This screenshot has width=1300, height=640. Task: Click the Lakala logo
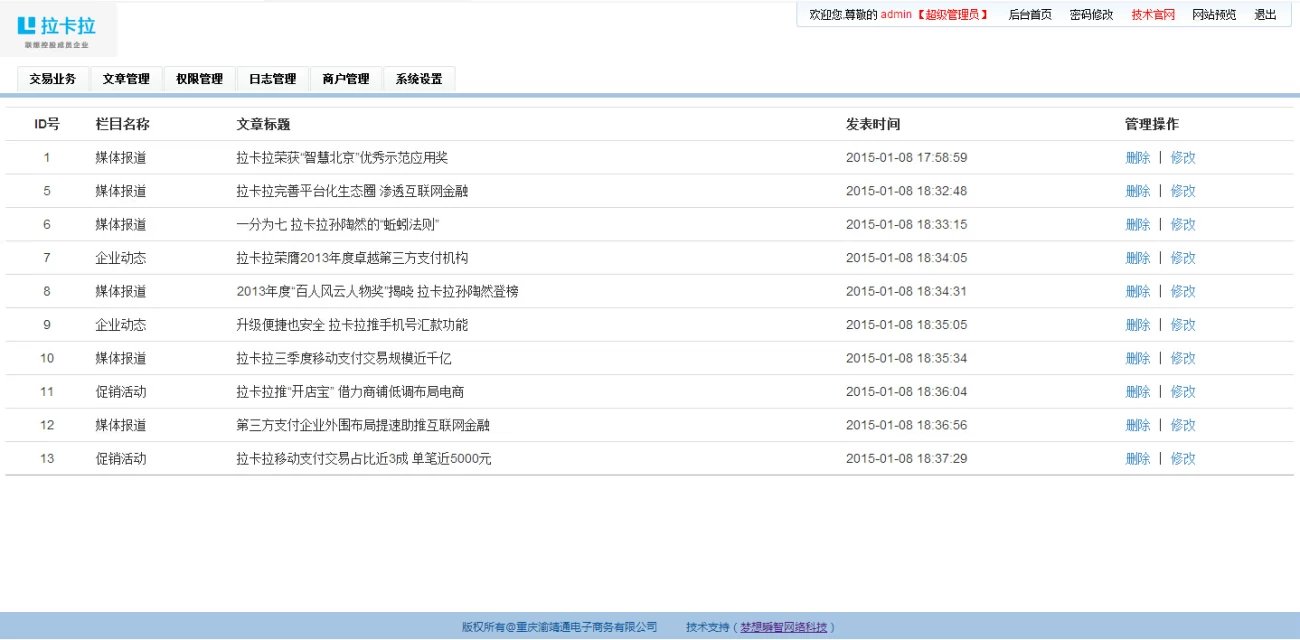click(x=58, y=30)
